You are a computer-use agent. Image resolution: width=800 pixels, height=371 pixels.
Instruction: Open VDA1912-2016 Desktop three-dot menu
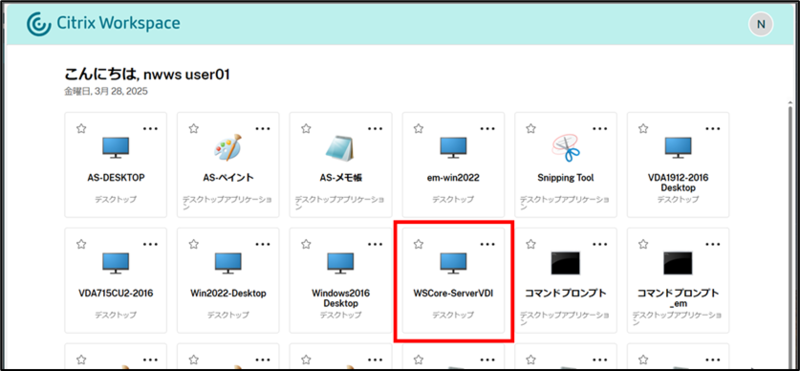[x=713, y=129]
